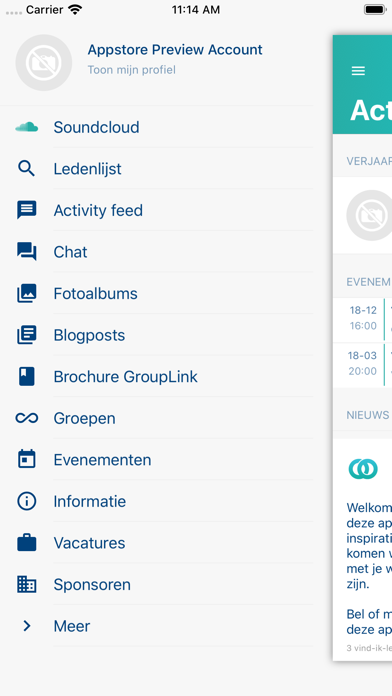
Task: Open Toon mijn profiel link
Action: [131, 70]
